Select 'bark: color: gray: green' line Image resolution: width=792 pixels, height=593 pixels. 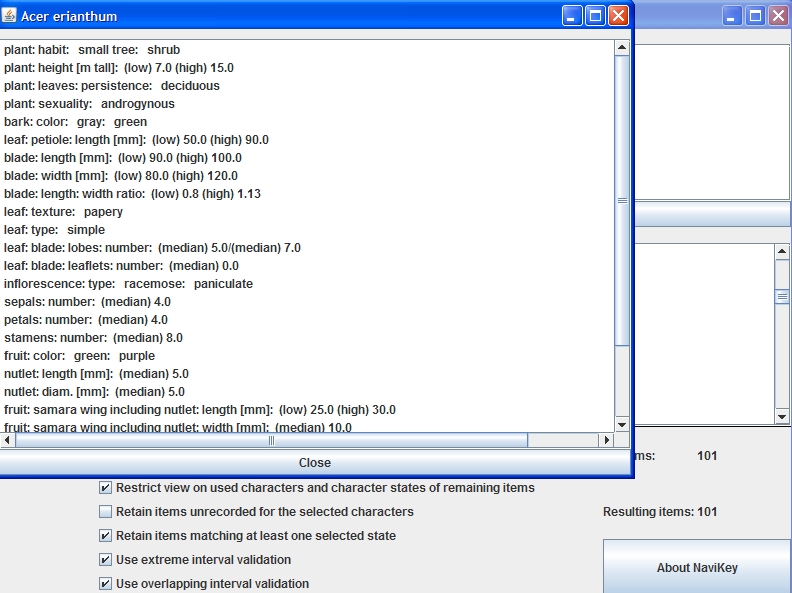coord(75,122)
